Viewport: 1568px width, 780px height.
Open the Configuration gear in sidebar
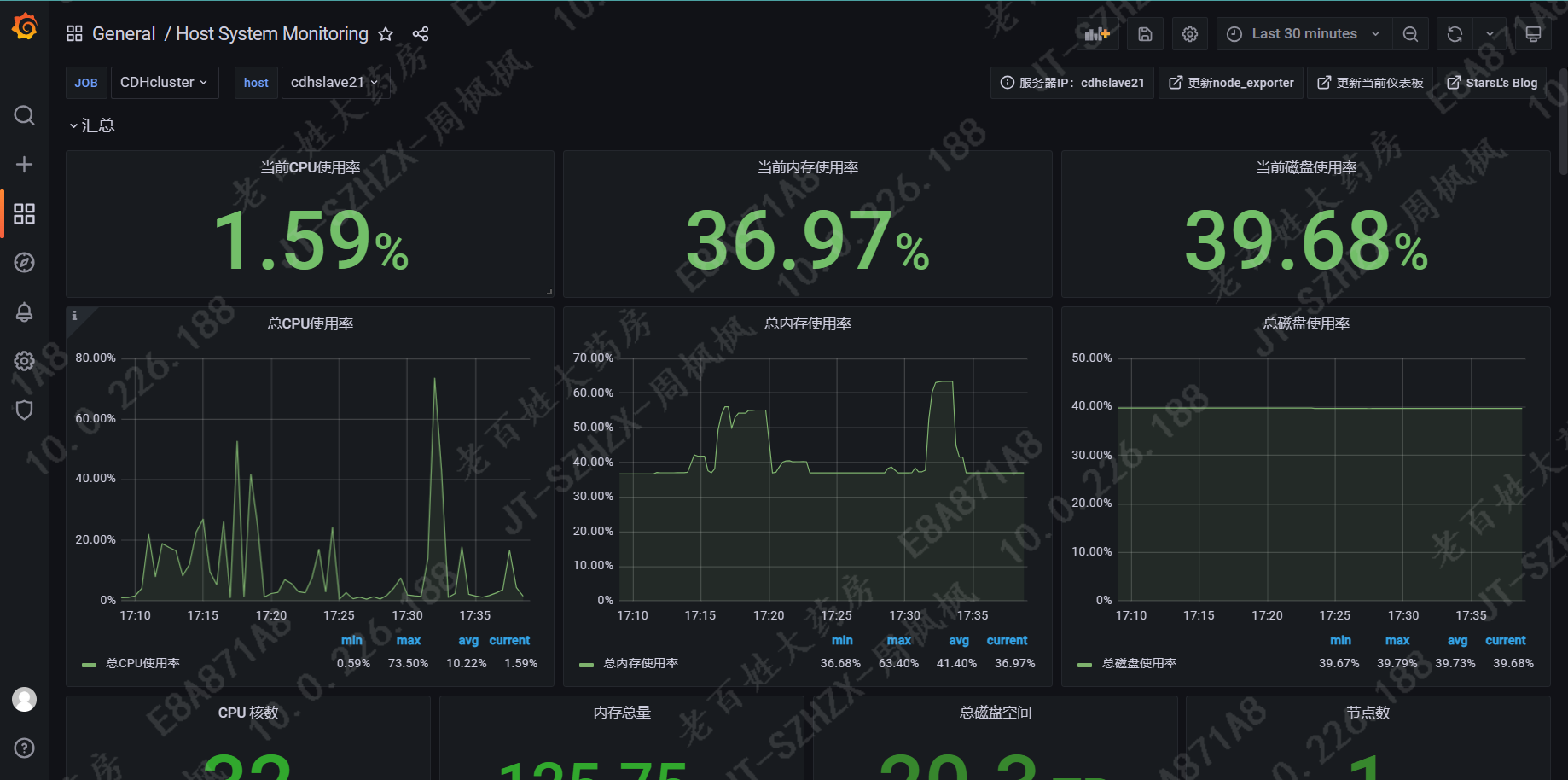(25, 361)
